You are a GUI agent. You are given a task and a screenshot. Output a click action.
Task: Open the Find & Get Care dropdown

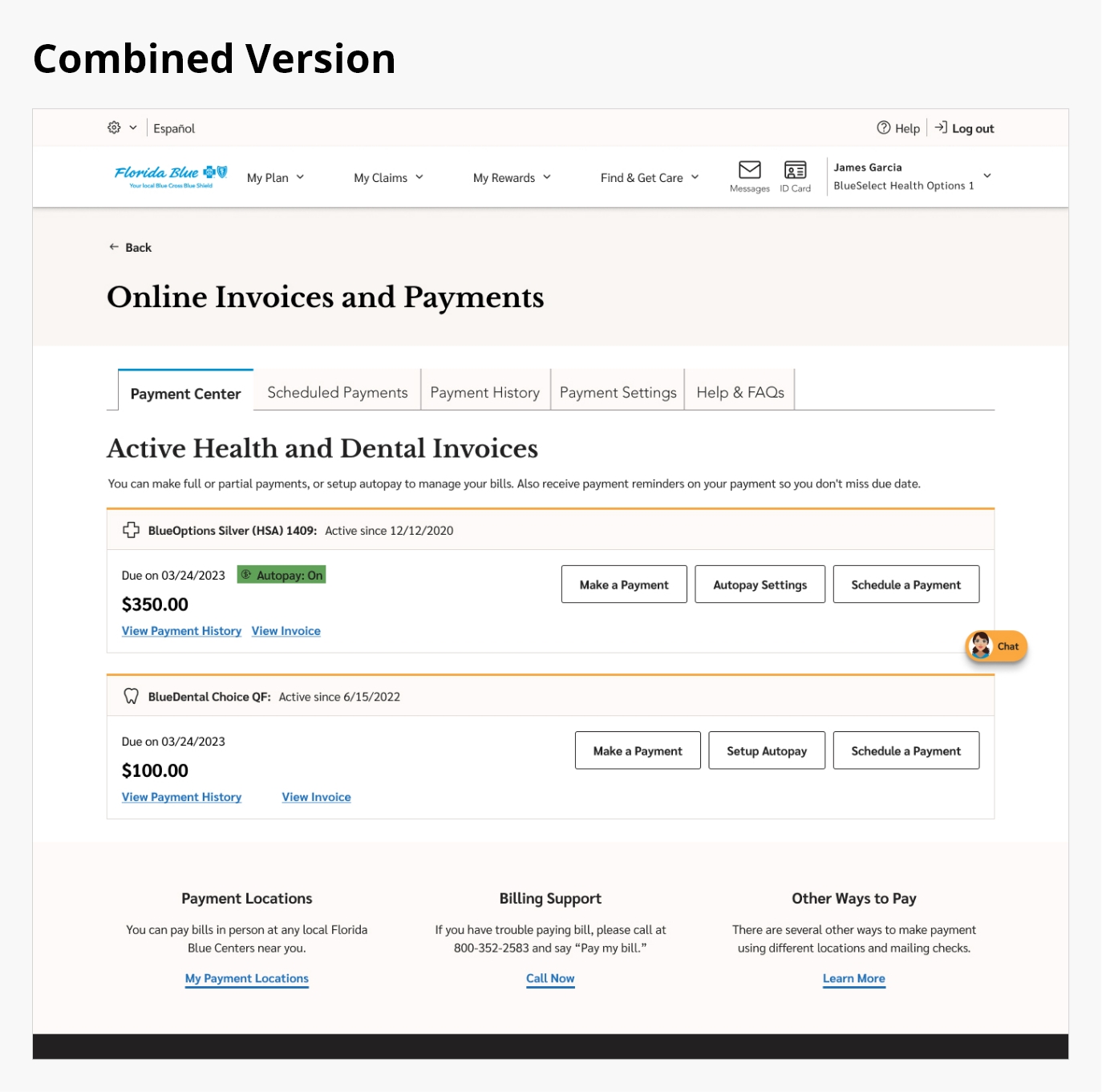[649, 177]
